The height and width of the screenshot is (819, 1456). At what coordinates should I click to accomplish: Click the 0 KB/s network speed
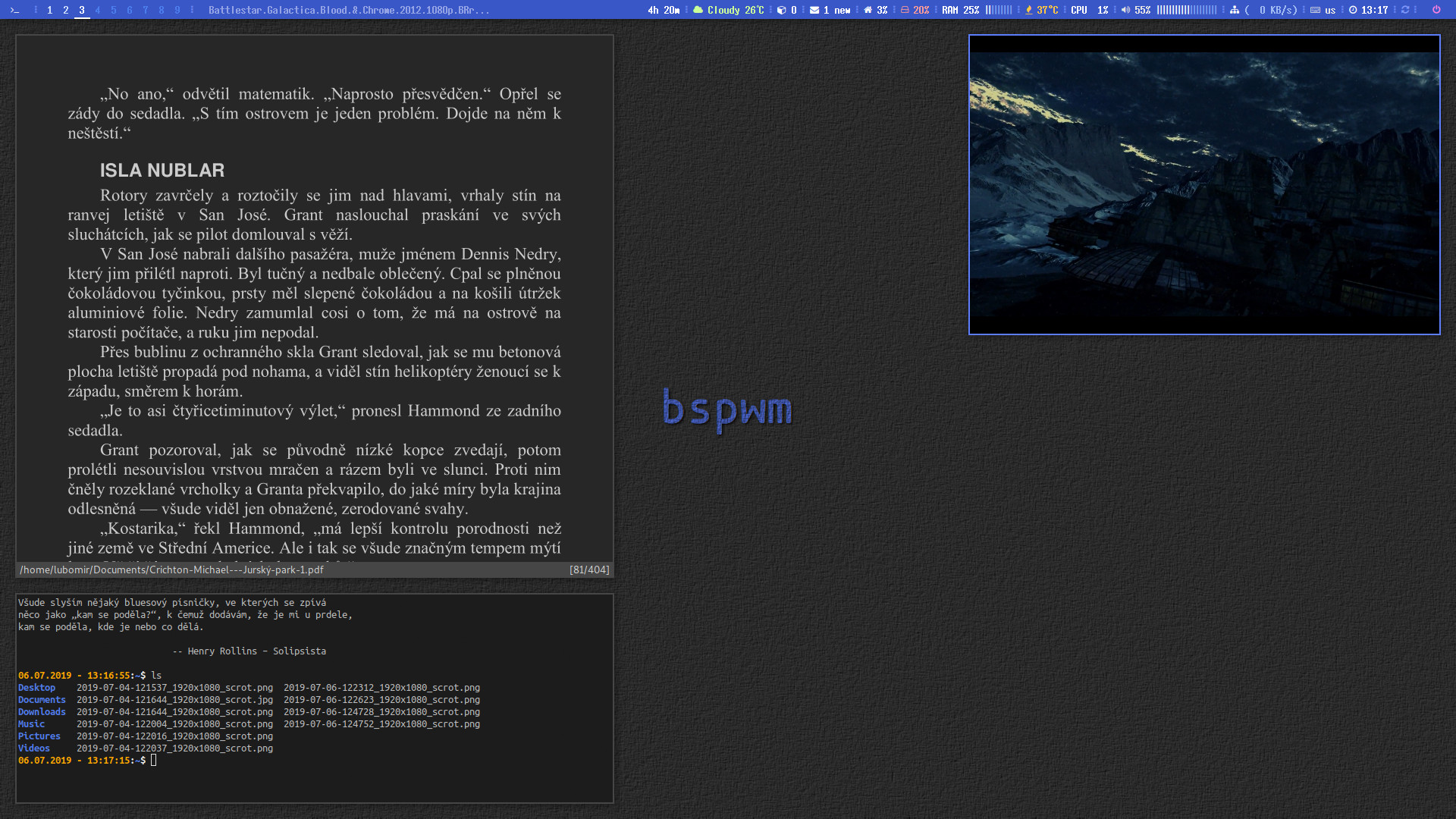point(1272,10)
